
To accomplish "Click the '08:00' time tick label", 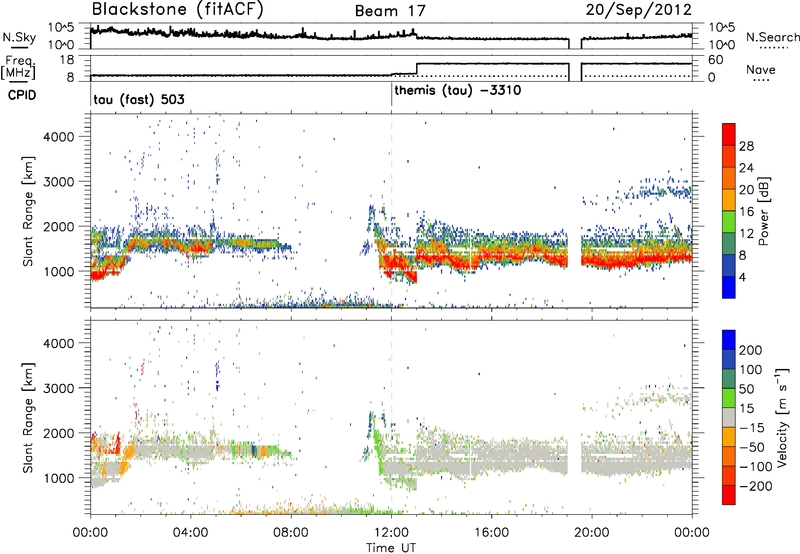I will [291, 532].
